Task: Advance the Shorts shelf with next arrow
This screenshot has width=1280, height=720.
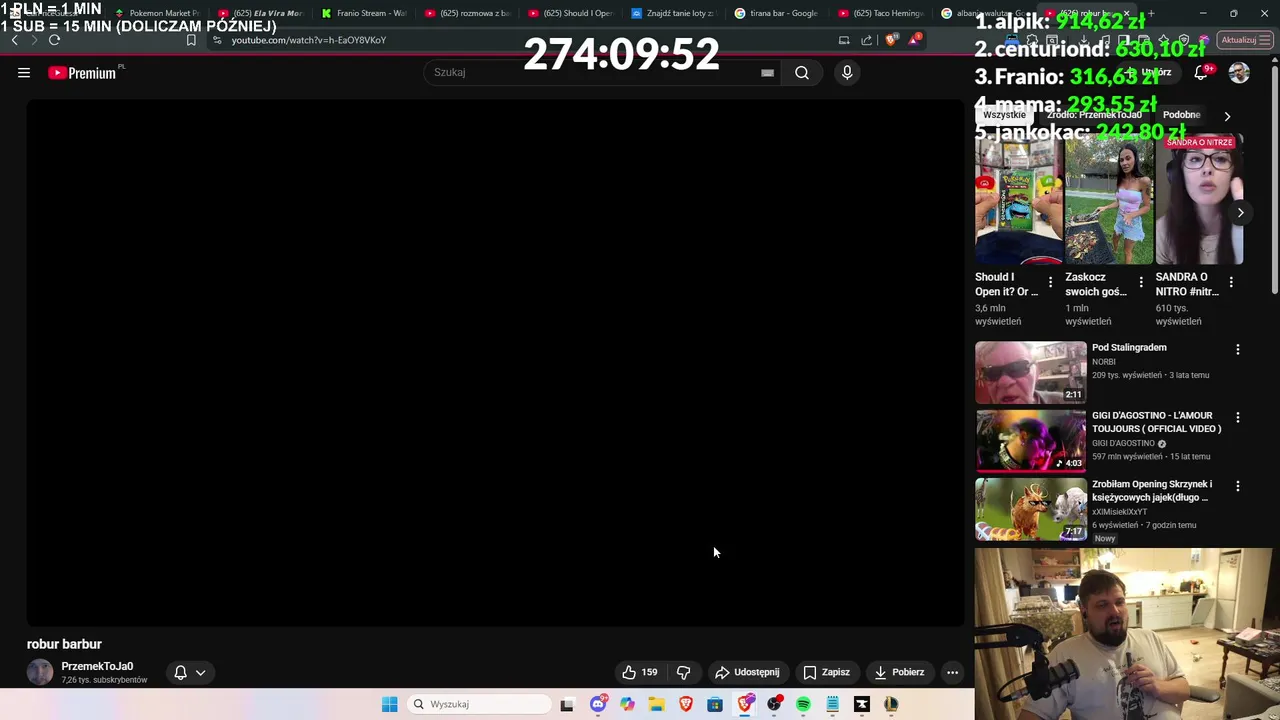Action: (x=1240, y=212)
